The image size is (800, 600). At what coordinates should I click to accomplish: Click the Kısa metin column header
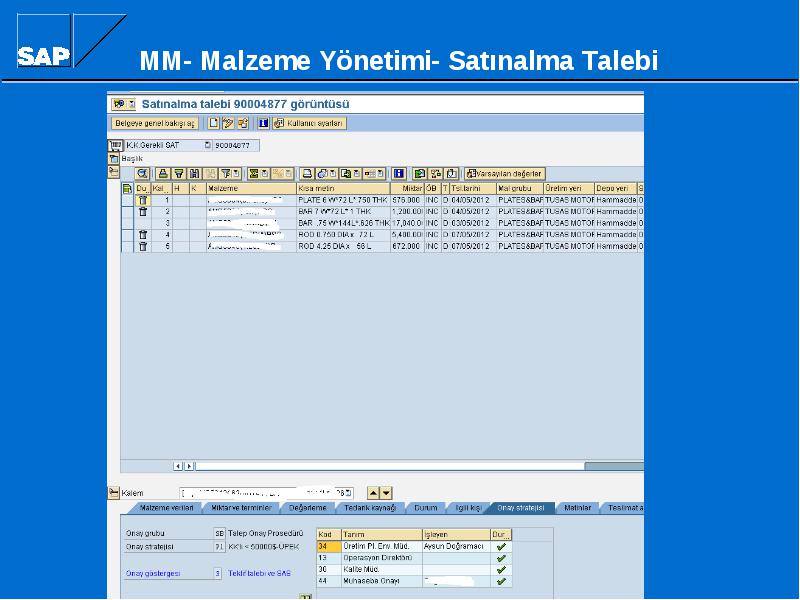point(343,189)
